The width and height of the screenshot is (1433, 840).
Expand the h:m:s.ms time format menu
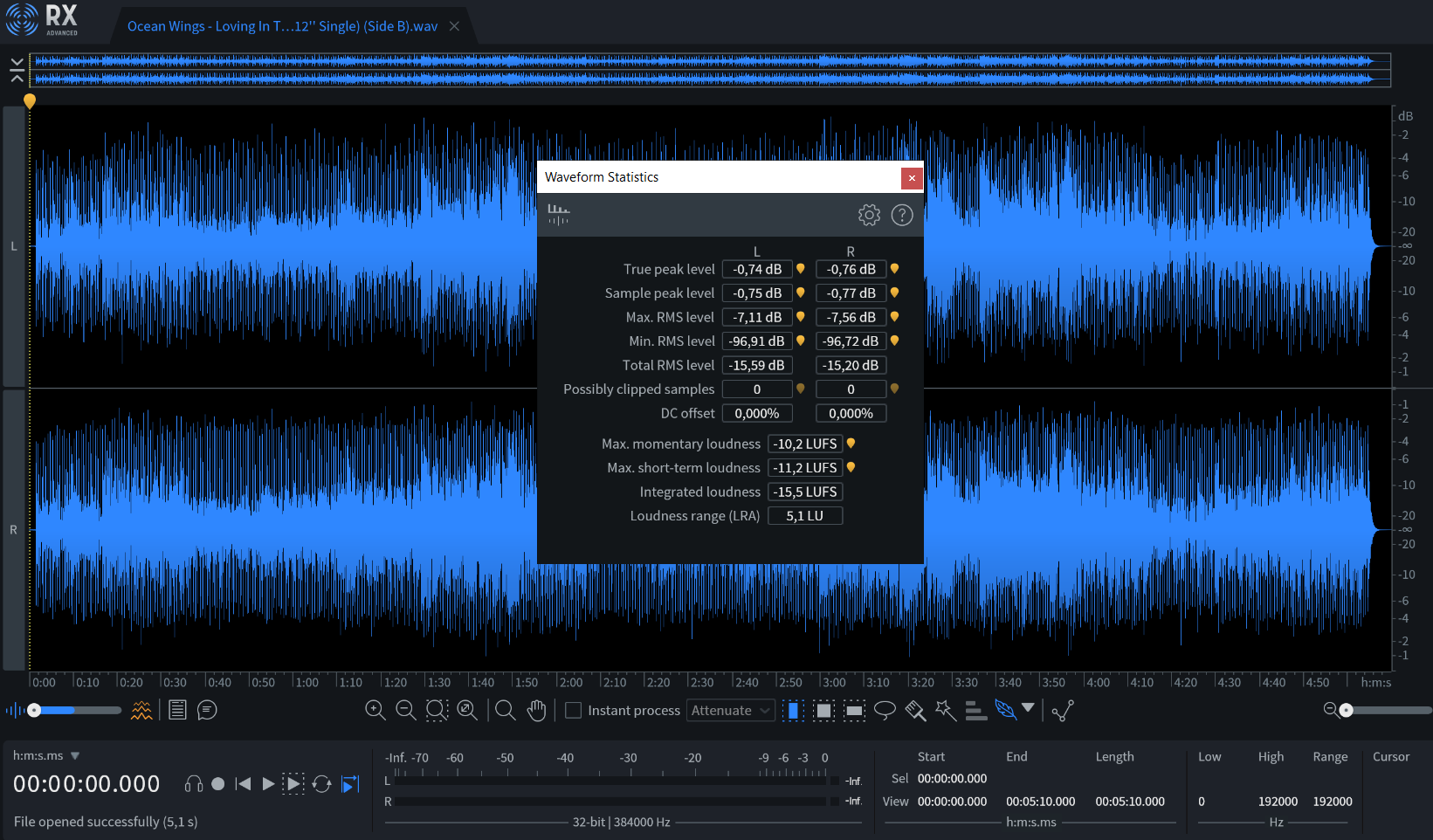point(75,756)
